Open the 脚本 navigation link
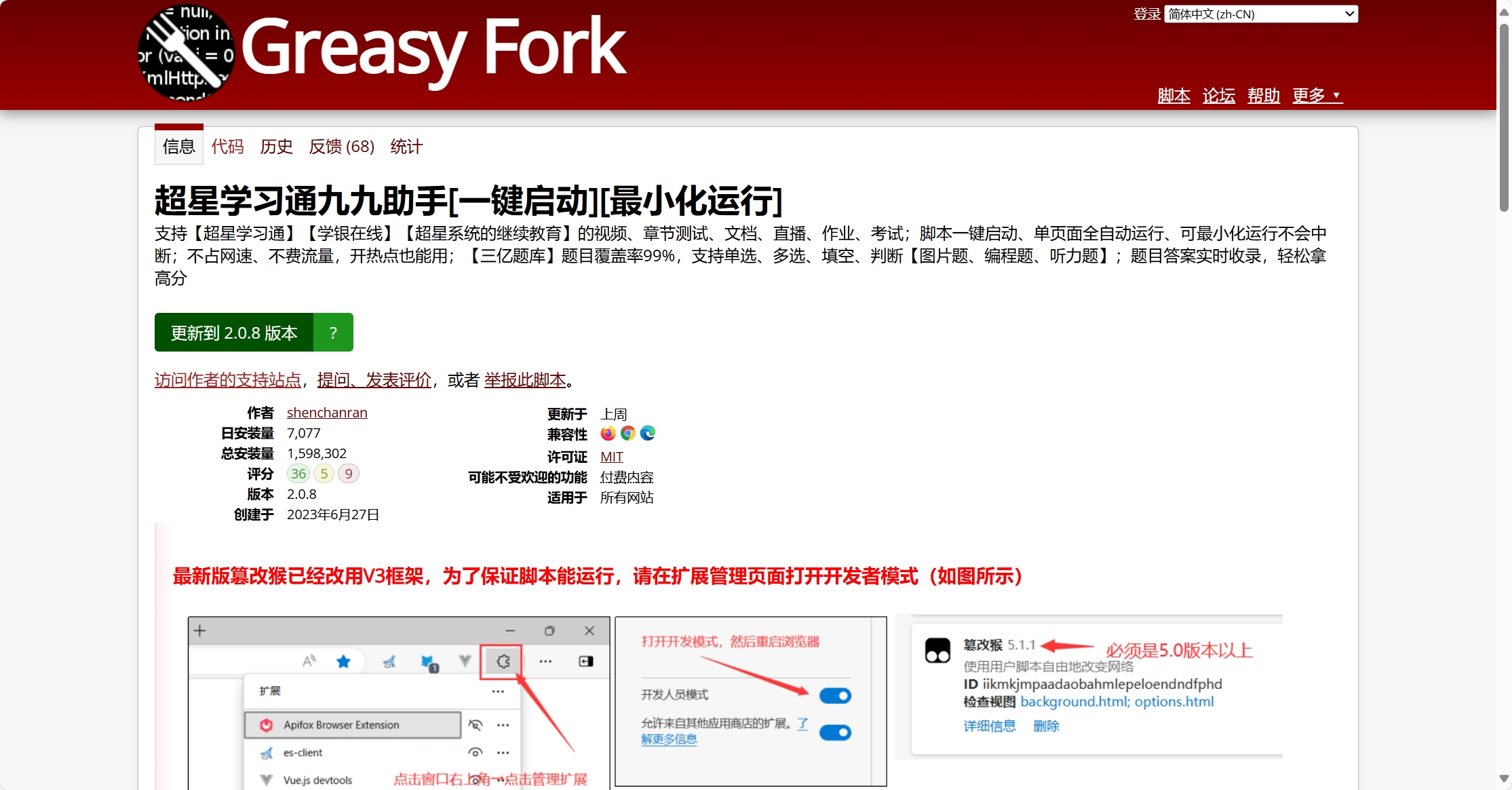 [x=1174, y=96]
